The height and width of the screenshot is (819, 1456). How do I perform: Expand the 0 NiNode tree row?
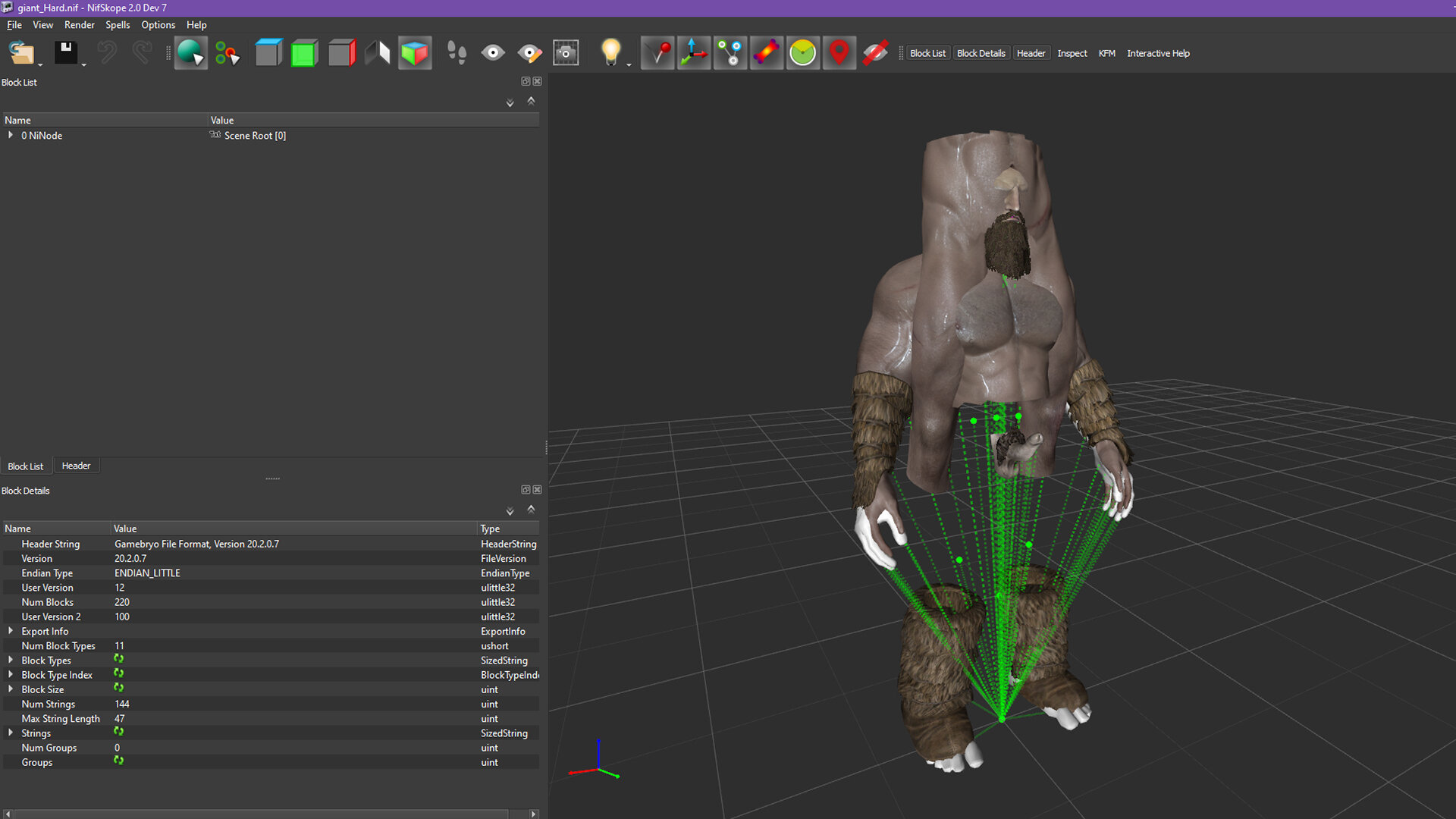coord(11,135)
